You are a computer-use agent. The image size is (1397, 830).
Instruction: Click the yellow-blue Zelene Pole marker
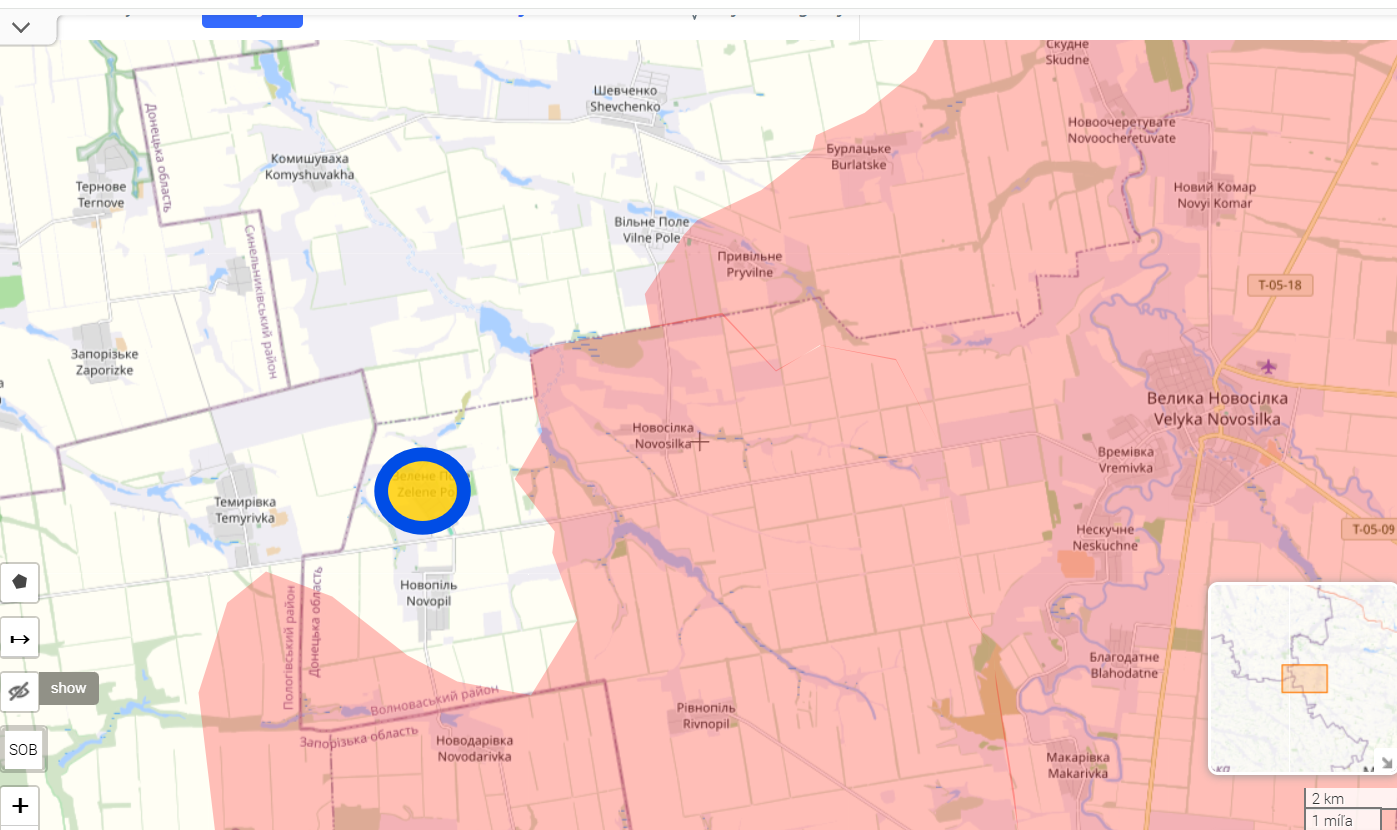click(x=423, y=491)
